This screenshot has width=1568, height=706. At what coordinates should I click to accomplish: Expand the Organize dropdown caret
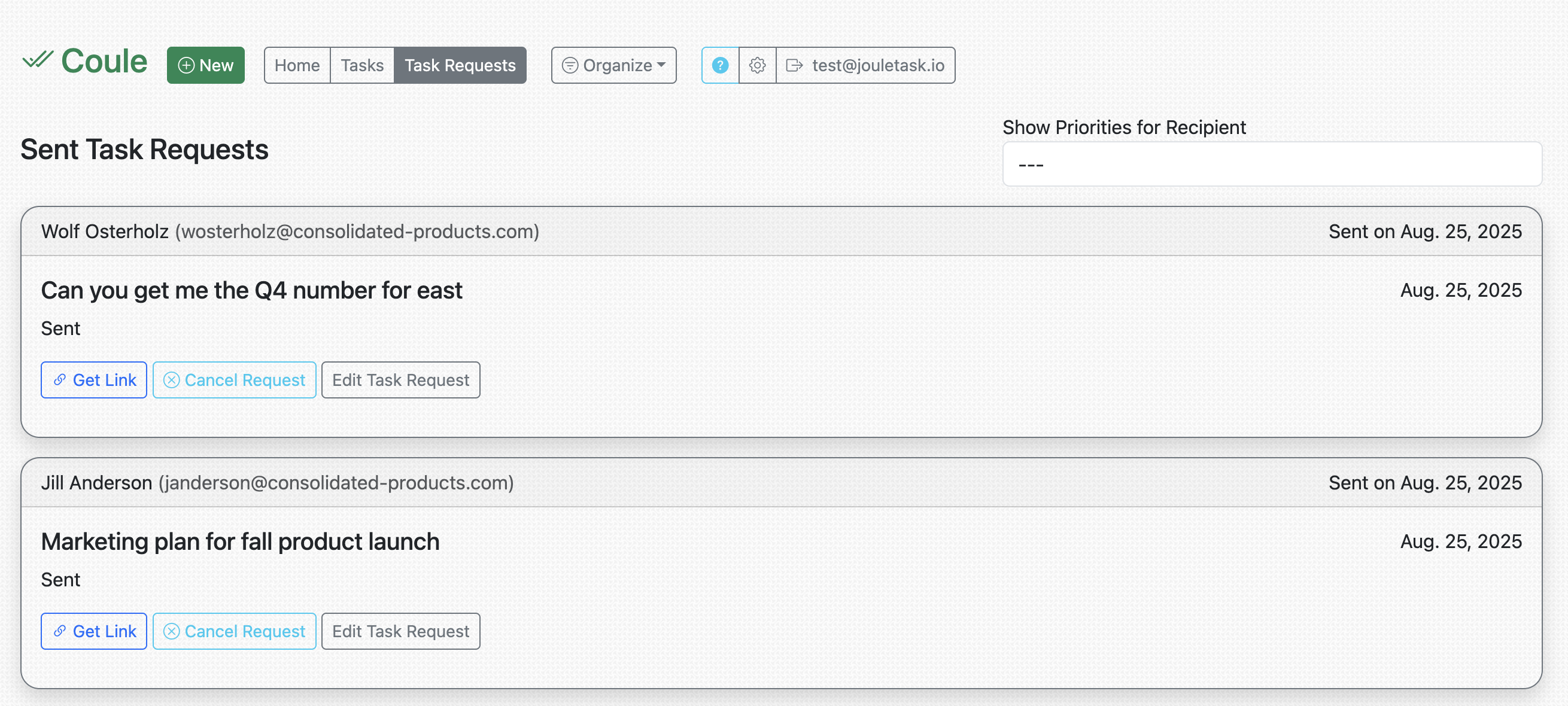(662, 65)
